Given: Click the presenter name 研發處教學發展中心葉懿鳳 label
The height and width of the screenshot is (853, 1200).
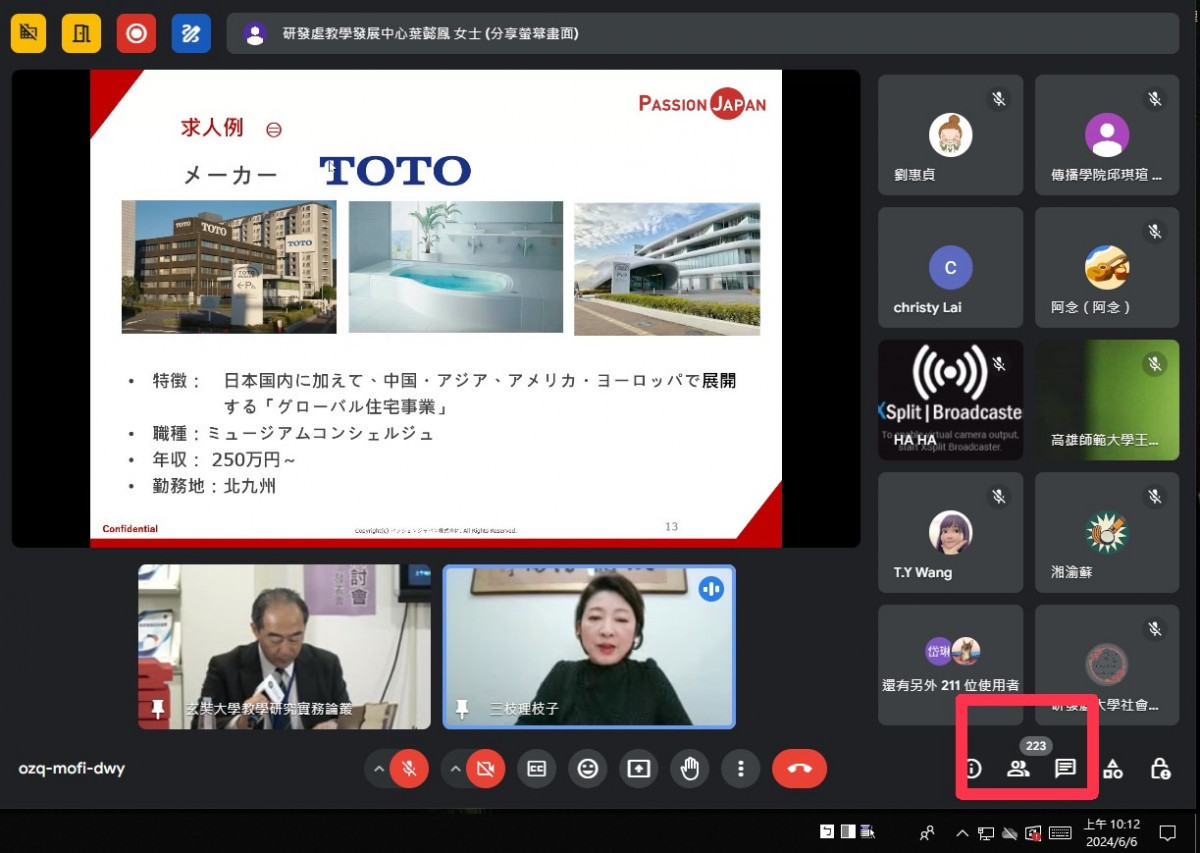Looking at the screenshot, I should (x=430, y=34).
